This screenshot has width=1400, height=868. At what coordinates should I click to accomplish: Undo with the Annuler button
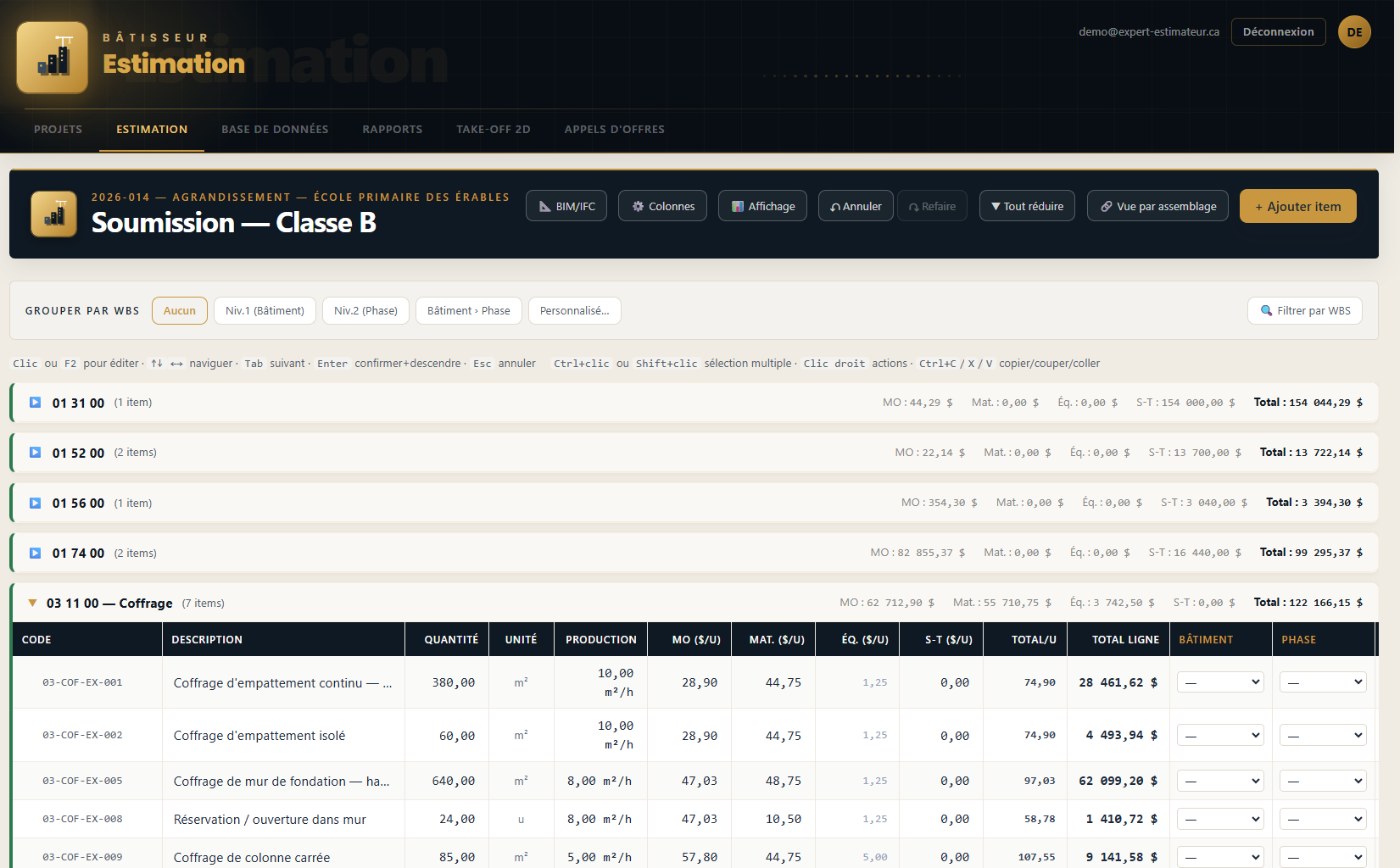[855, 206]
